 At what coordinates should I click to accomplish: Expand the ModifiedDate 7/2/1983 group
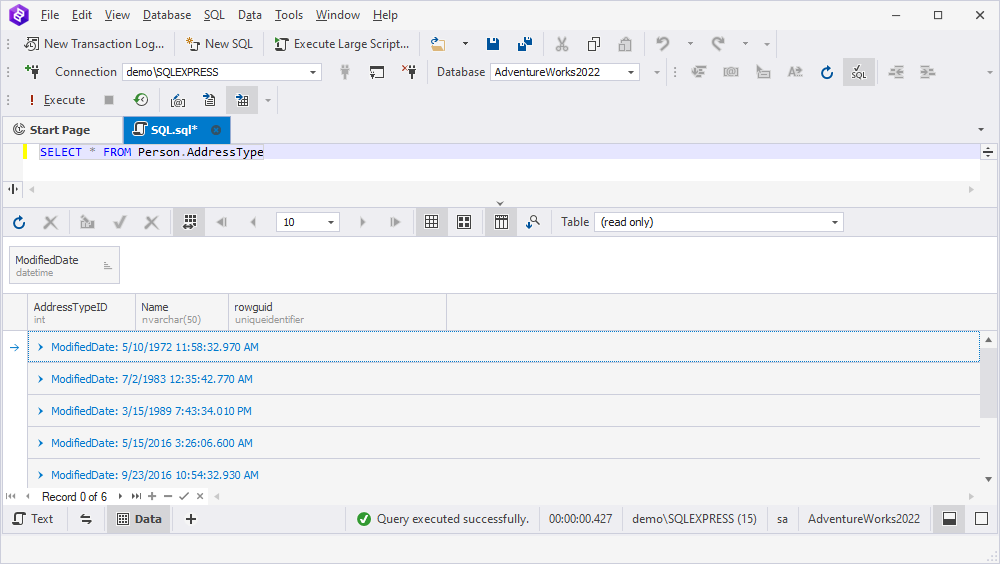[x=41, y=379]
